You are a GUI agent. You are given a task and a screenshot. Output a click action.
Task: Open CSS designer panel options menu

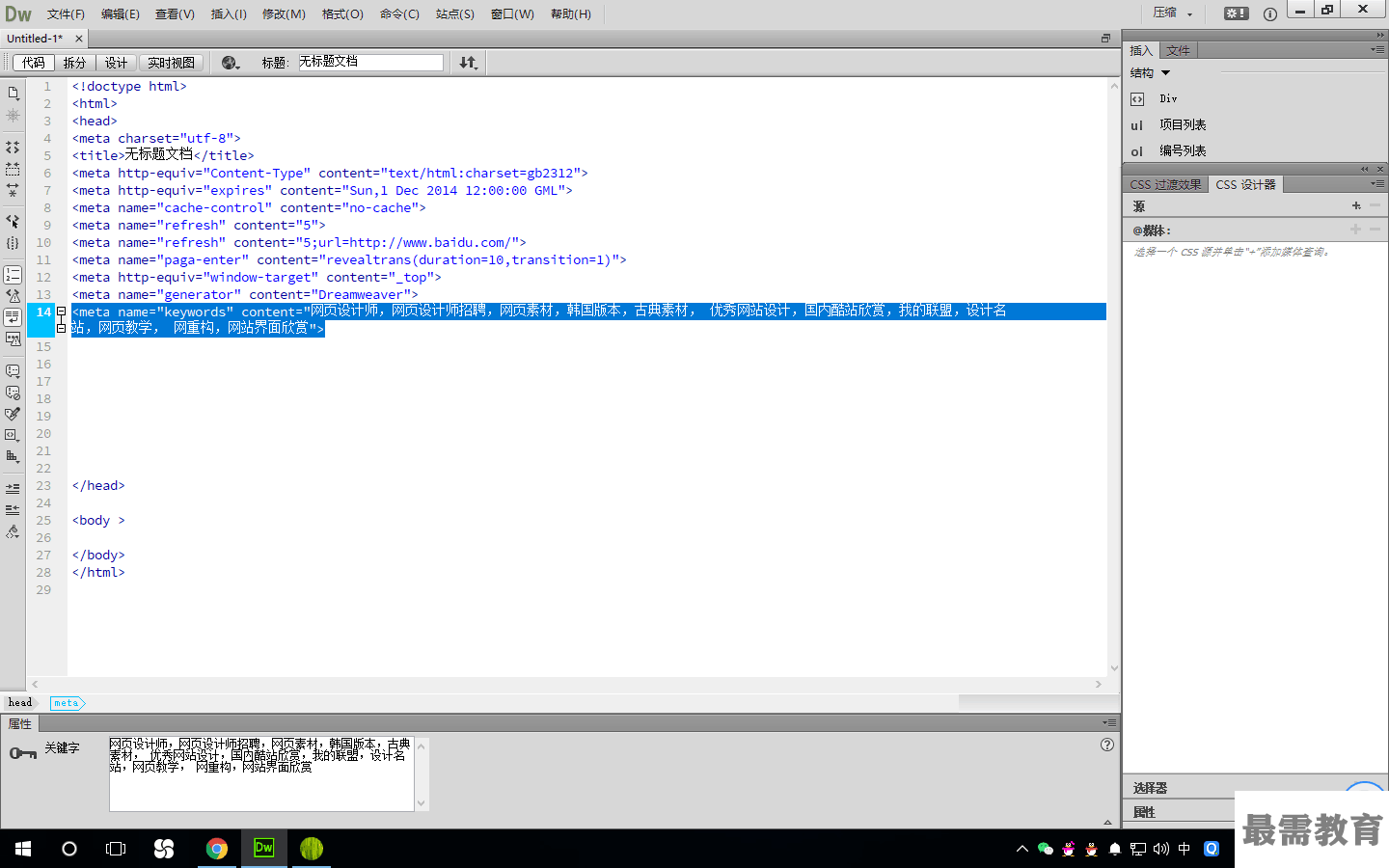pyautogui.click(x=1377, y=183)
